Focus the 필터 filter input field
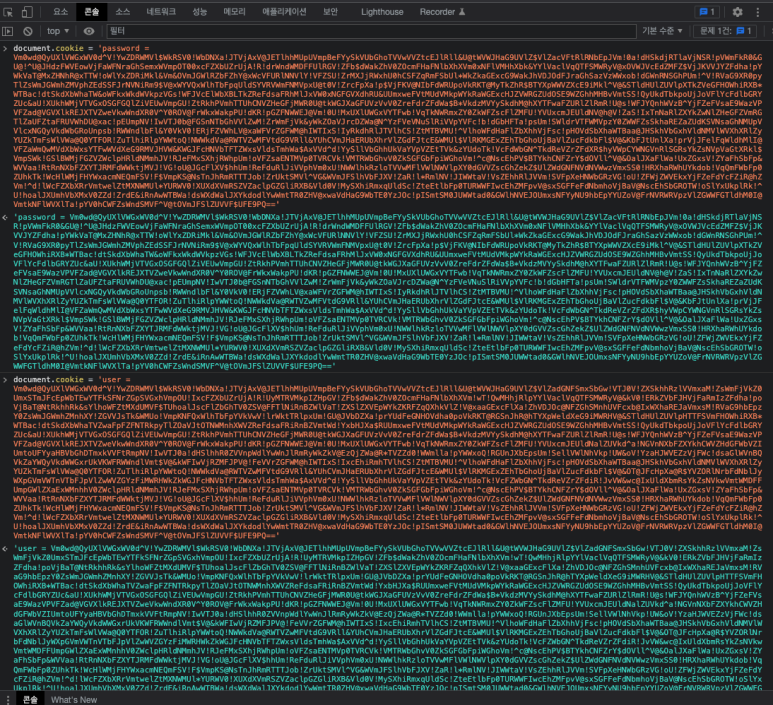This screenshot has height=705, width=773. click(371, 31)
